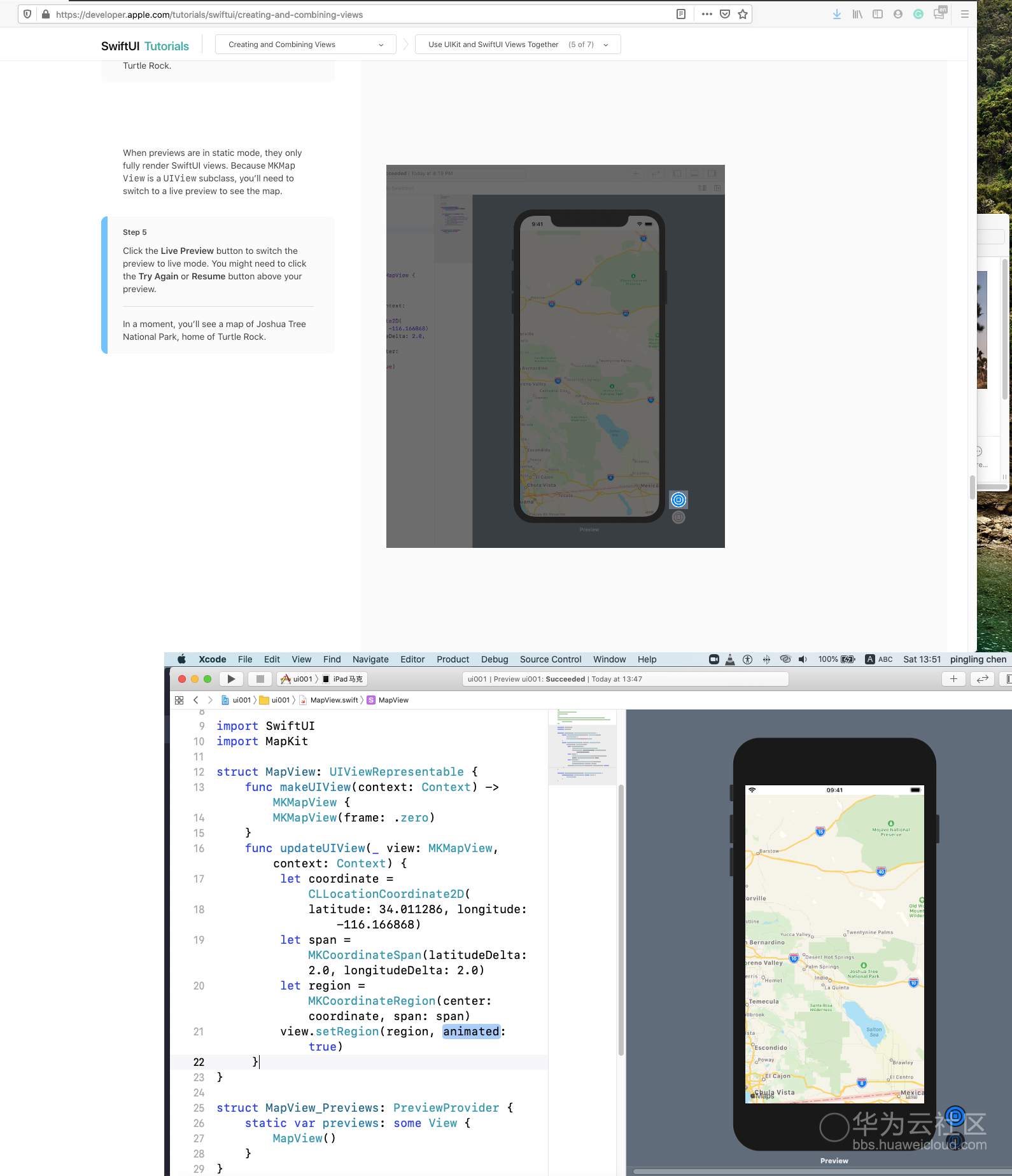Open the Firefox account icon
The height and width of the screenshot is (1176, 1012).
click(x=898, y=14)
